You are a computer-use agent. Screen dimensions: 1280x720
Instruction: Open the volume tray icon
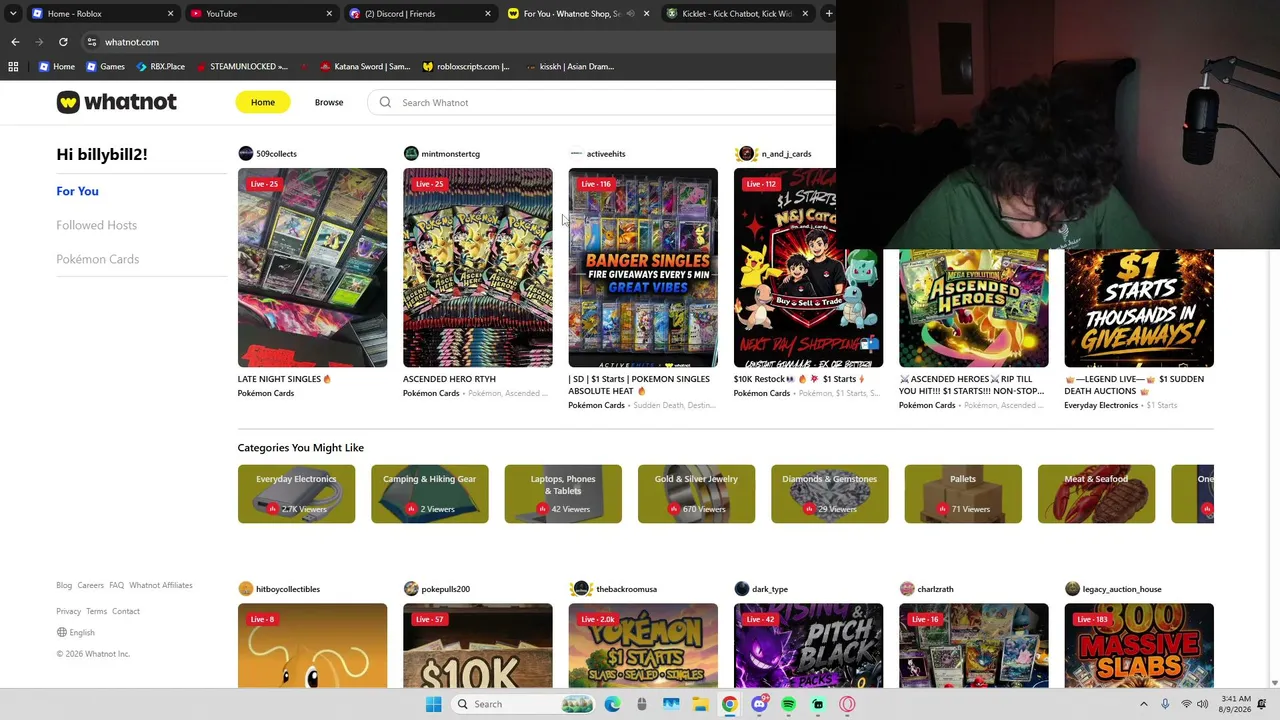click(1204, 704)
